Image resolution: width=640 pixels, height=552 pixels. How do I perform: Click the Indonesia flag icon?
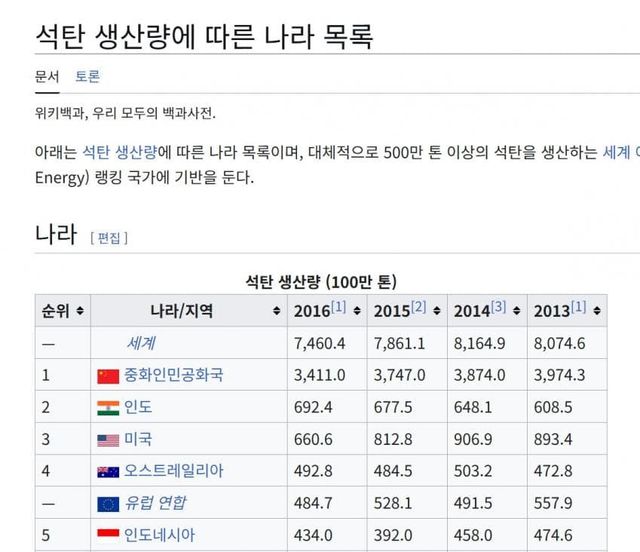pos(108,535)
